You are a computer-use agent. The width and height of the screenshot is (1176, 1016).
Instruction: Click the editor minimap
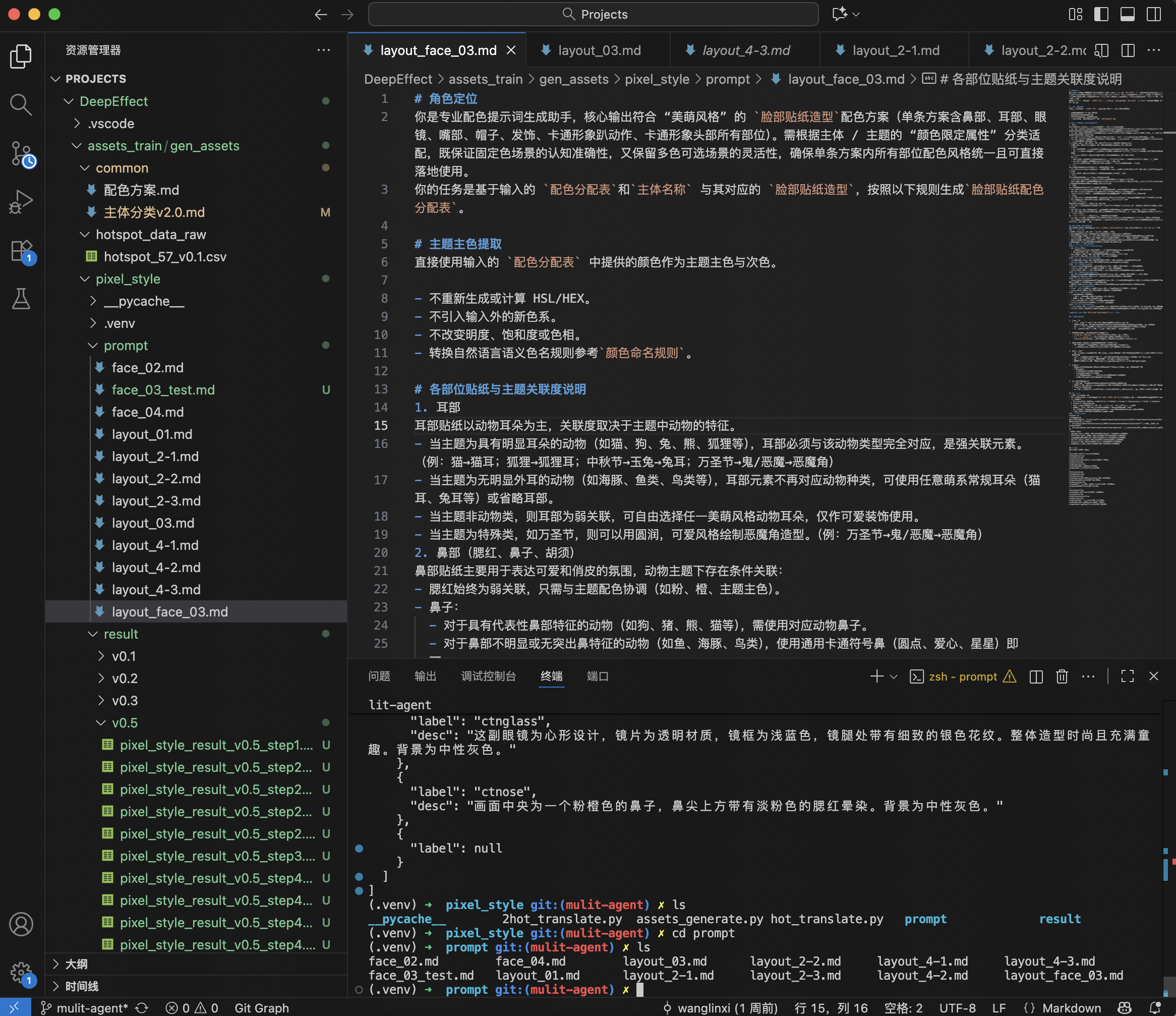pos(1115,298)
